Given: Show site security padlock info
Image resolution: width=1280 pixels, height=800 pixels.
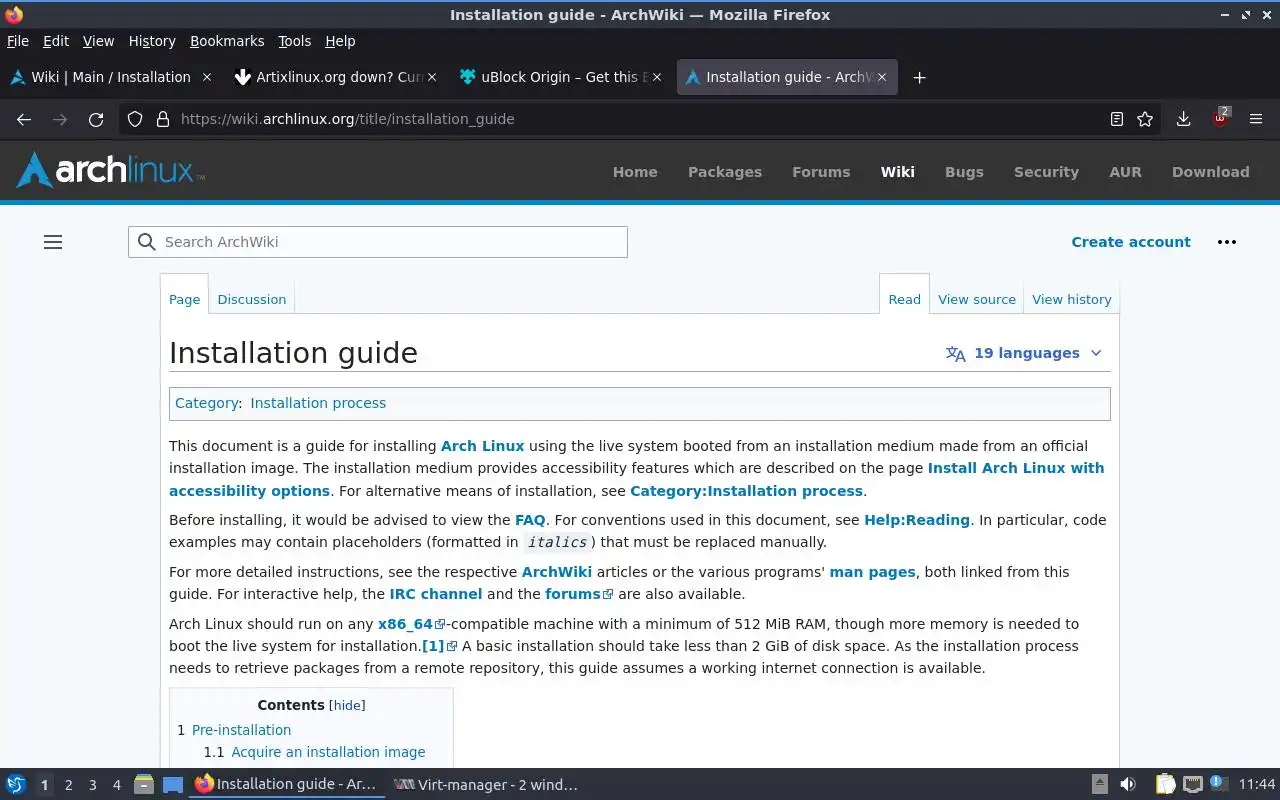Looking at the screenshot, I should coord(163,119).
